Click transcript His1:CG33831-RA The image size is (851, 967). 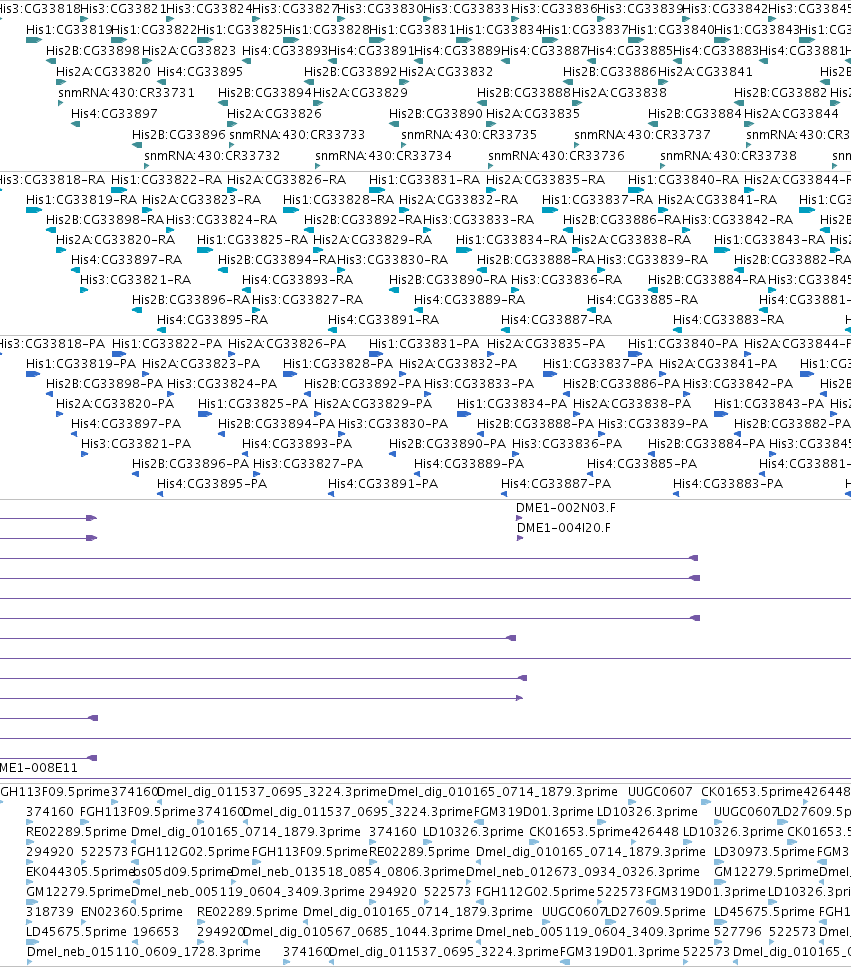[x=424, y=179]
